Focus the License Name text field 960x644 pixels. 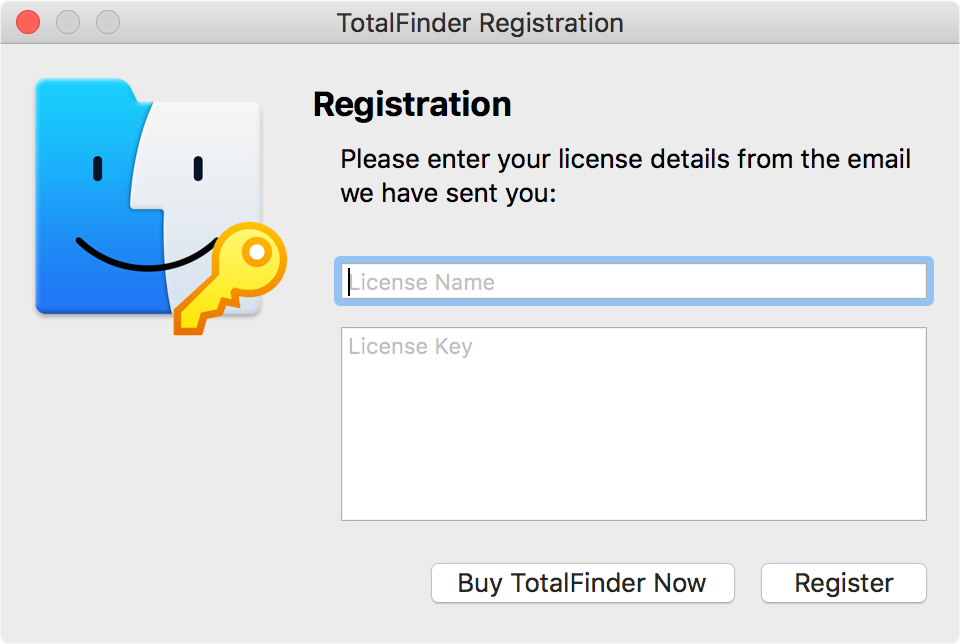click(x=634, y=282)
